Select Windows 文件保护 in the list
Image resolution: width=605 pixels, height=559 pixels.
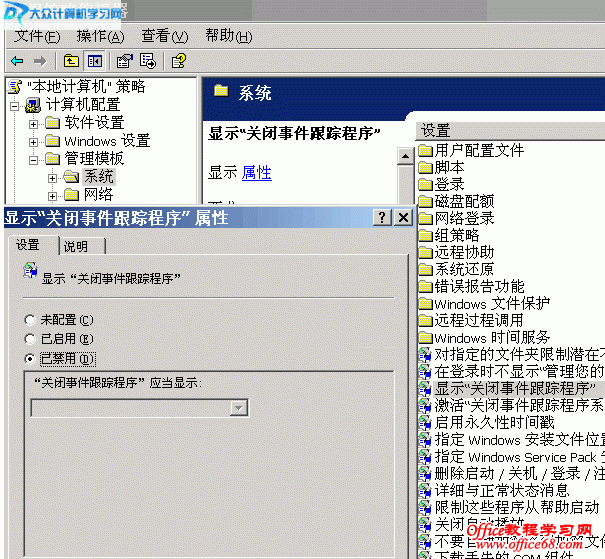[492, 303]
